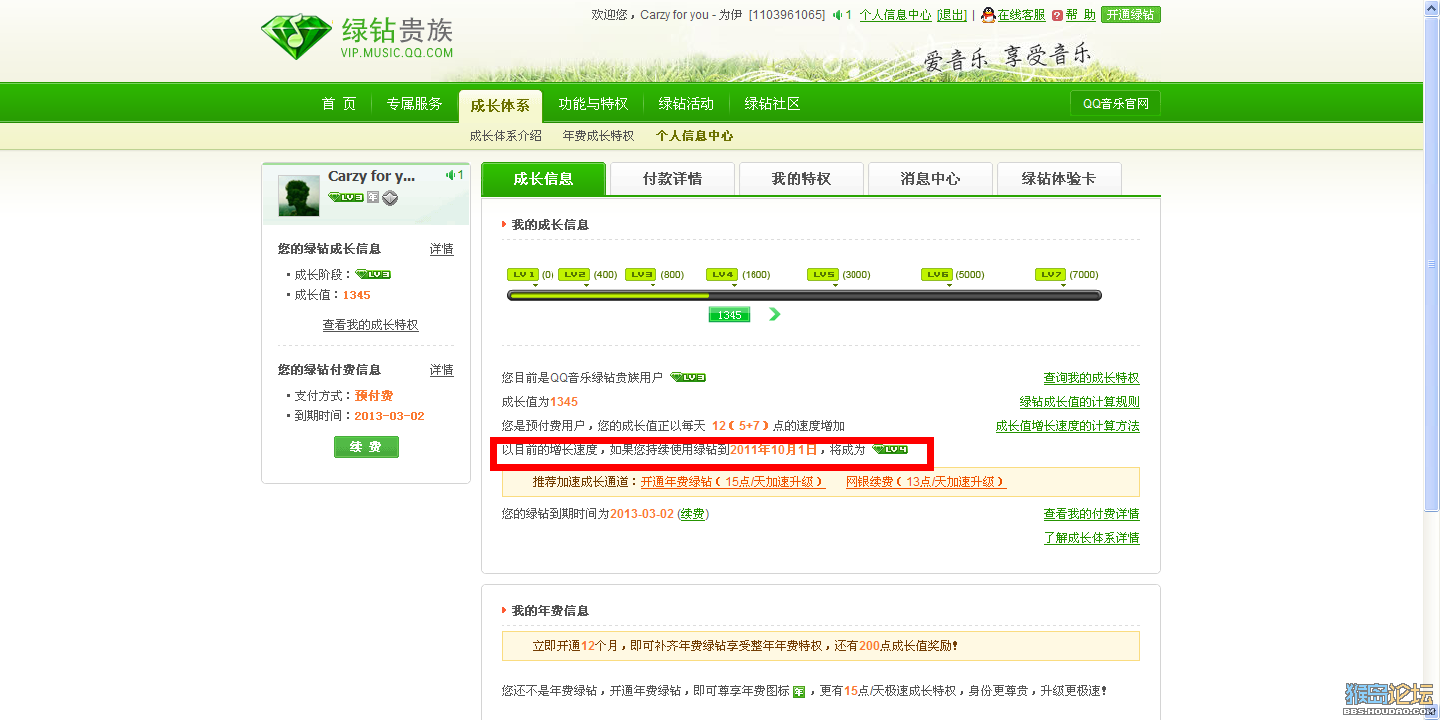Open the 绿钻社区 nav item
The height and width of the screenshot is (720, 1440).
772,104
